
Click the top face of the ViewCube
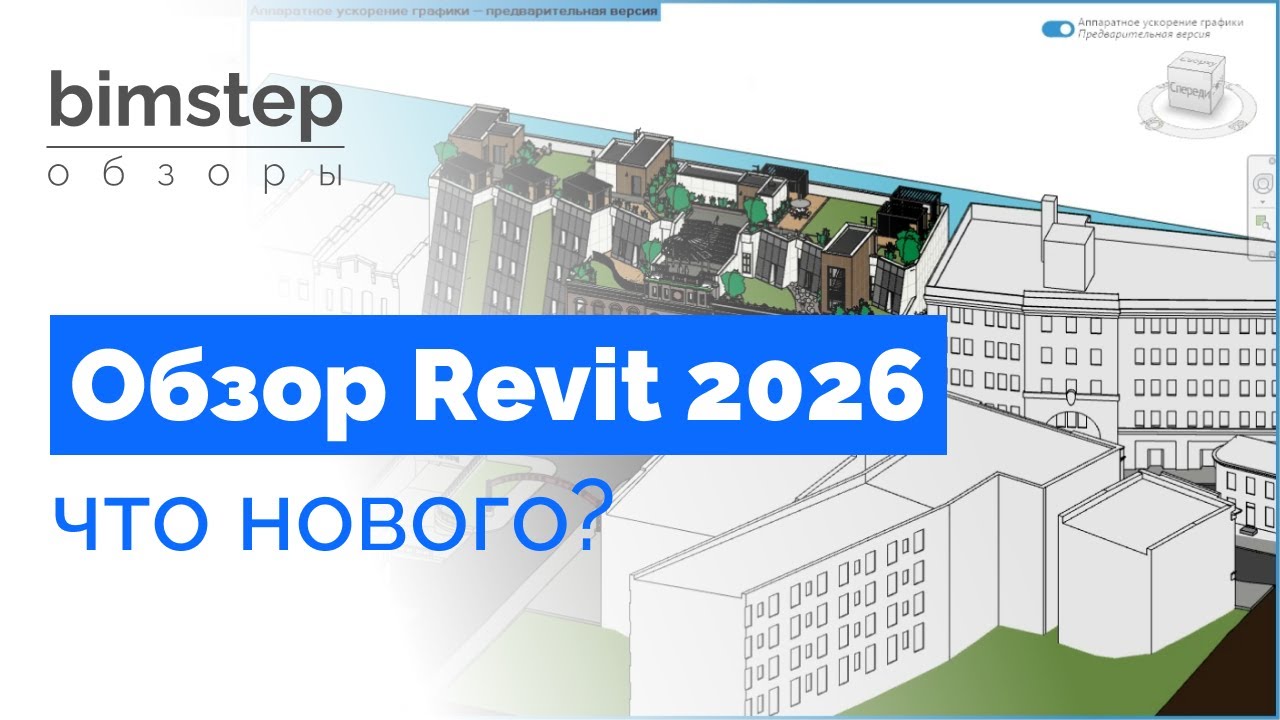(1197, 62)
